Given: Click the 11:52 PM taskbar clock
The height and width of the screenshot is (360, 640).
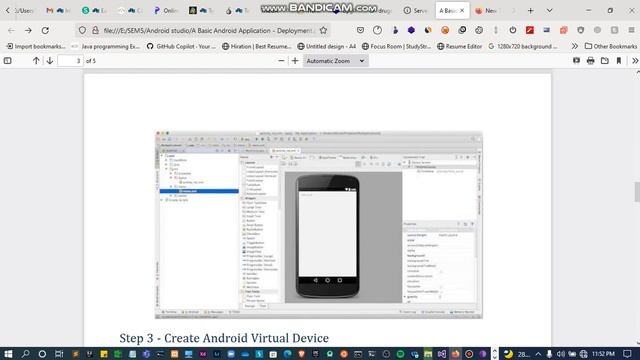Looking at the screenshot, I should pyautogui.click(x=603, y=354).
